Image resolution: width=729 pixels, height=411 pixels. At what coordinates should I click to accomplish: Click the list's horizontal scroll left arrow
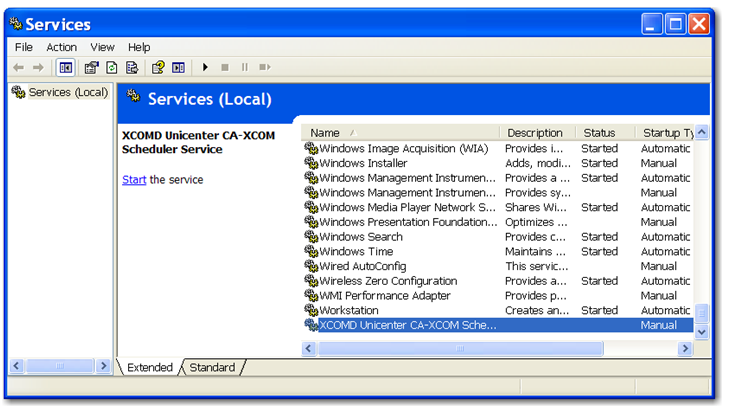(x=309, y=348)
